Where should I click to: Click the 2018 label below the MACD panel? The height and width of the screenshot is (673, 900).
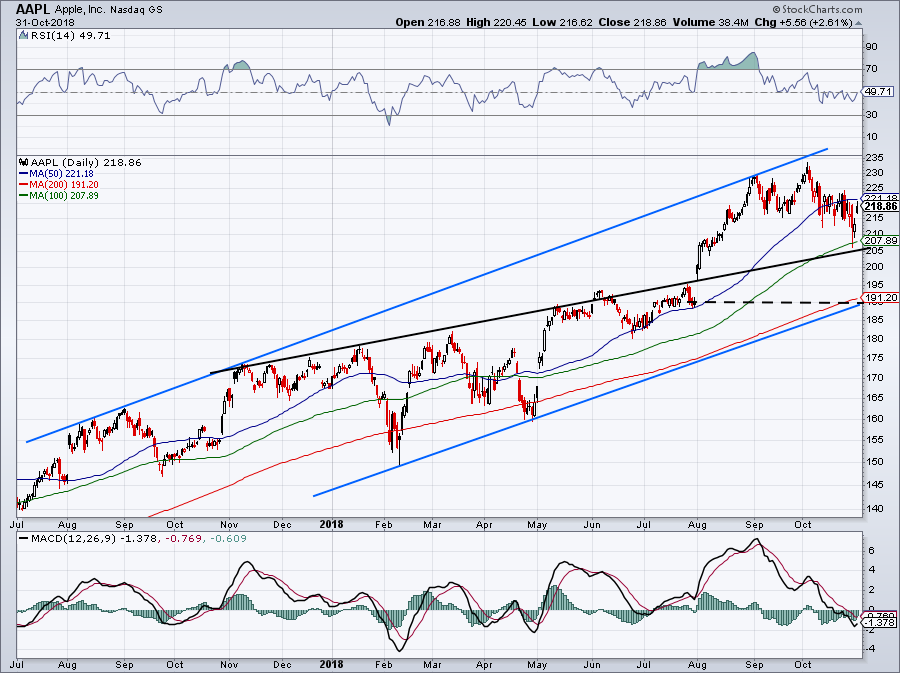(332, 665)
